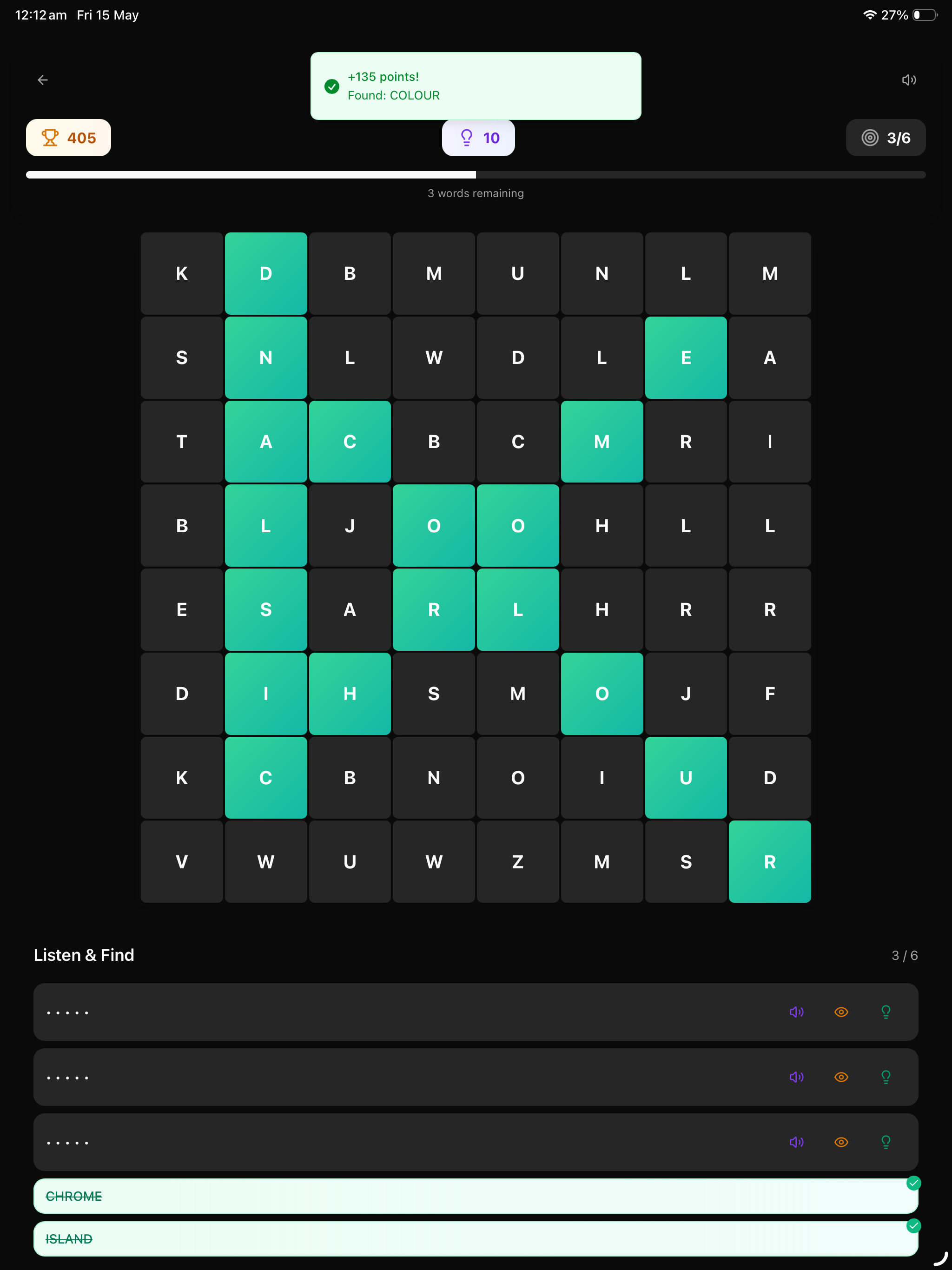Viewport: 952px width, 1270px height.
Task: Go back using the arrow icon
Action: (x=42, y=80)
